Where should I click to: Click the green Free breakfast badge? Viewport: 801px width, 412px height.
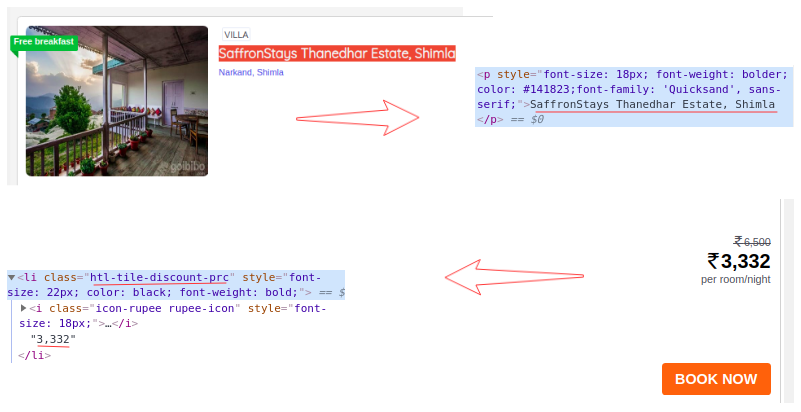click(43, 42)
